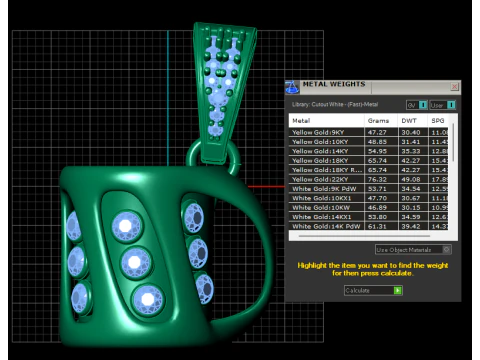Click the DWT column header
This screenshot has height=360, width=480.
coord(413,121)
